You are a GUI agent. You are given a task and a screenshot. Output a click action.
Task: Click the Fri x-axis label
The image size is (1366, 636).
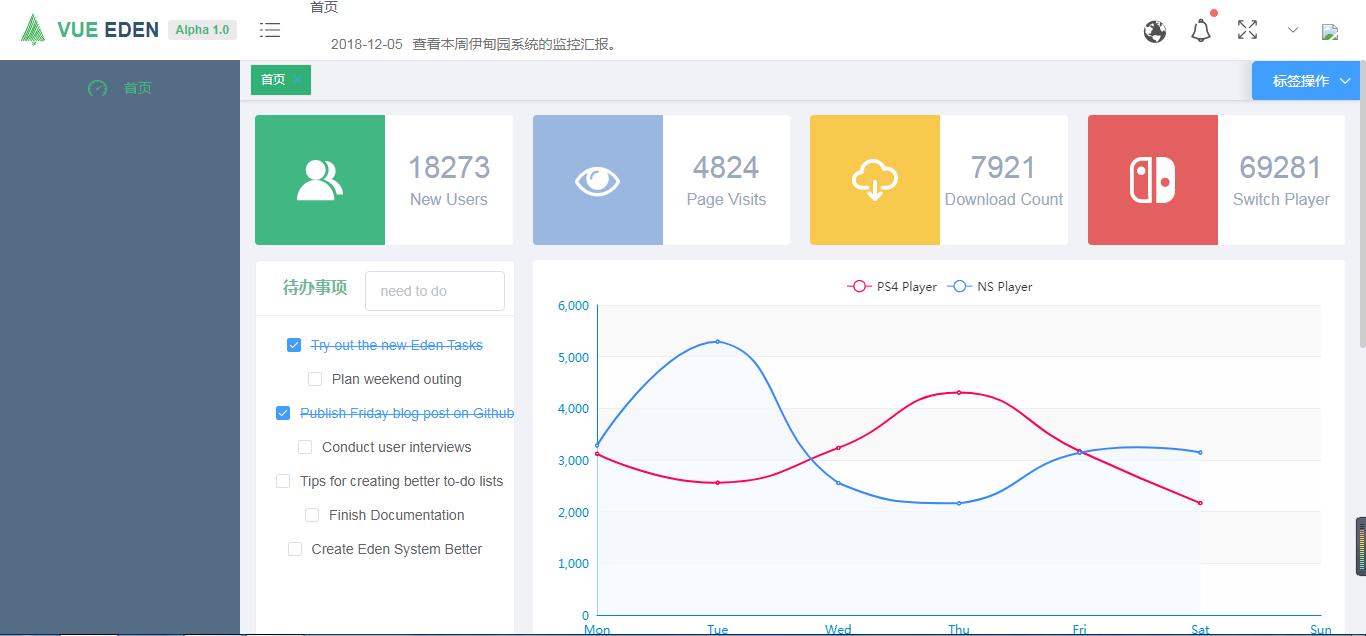pyautogui.click(x=1080, y=629)
